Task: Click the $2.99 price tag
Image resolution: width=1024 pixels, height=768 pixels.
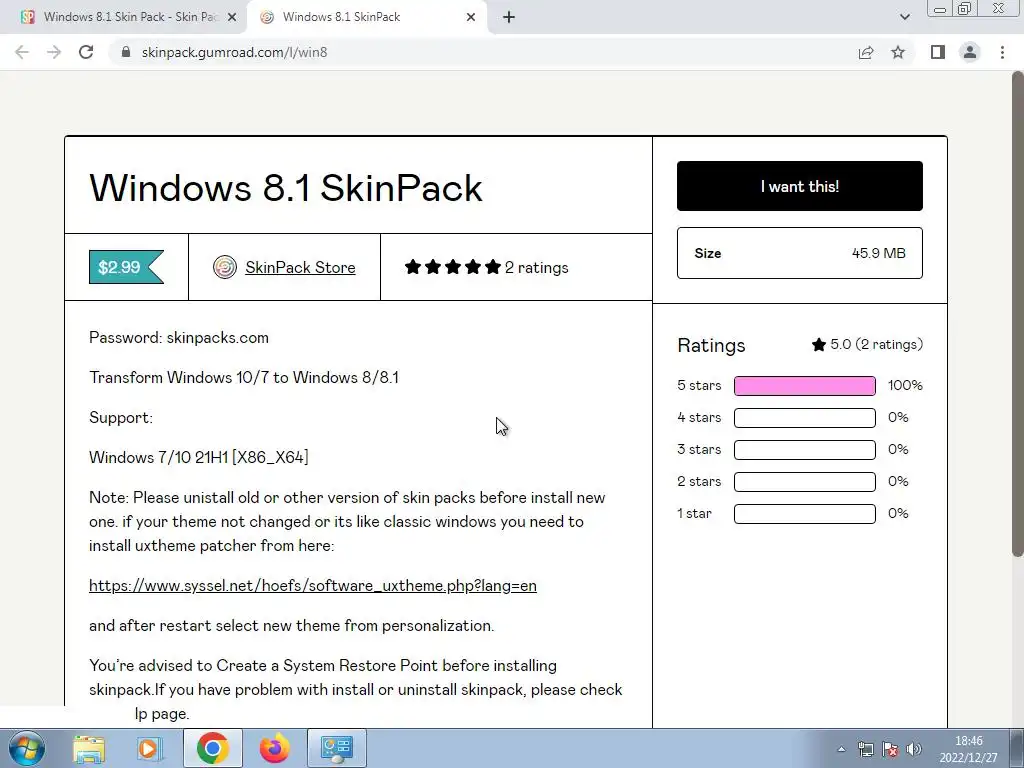Action: coord(126,267)
